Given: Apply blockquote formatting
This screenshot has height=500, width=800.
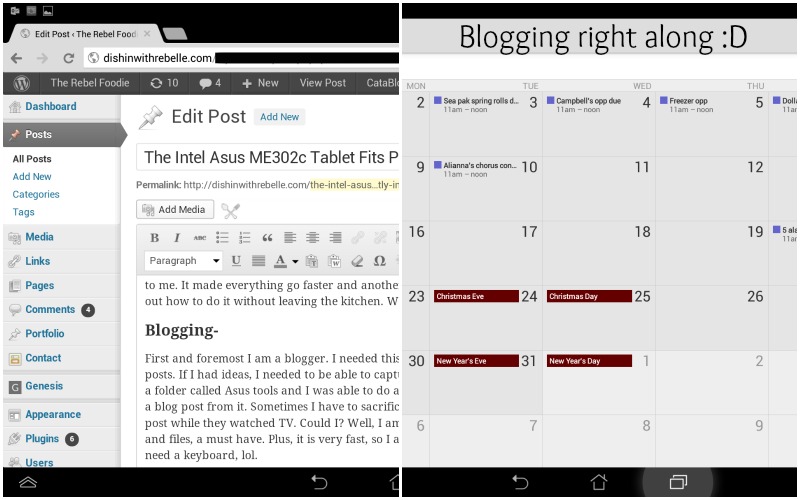Looking at the screenshot, I should click(x=267, y=237).
